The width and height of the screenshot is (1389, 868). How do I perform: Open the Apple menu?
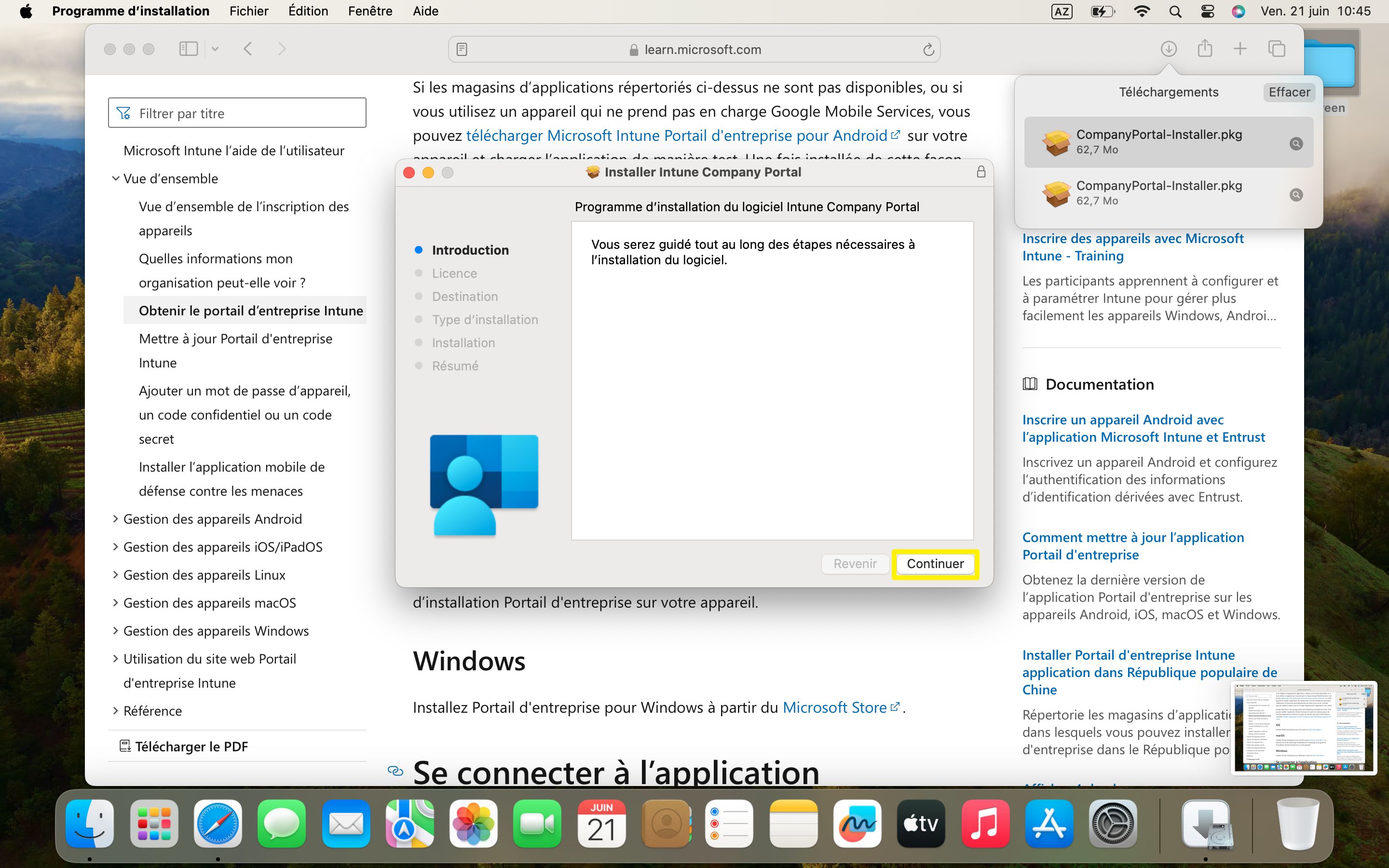coord(26,11)
